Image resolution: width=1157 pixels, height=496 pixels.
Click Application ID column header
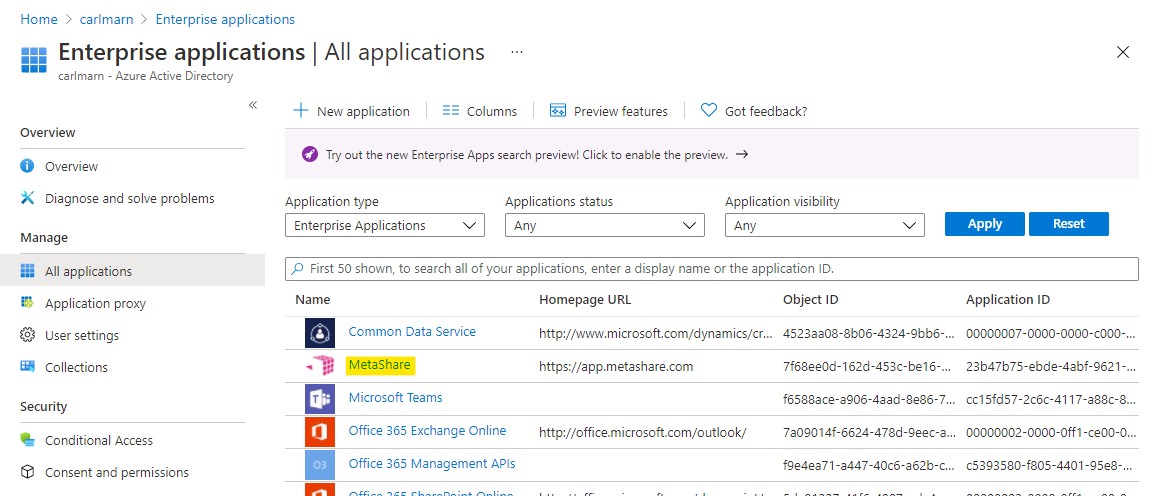coord(1008,300)
